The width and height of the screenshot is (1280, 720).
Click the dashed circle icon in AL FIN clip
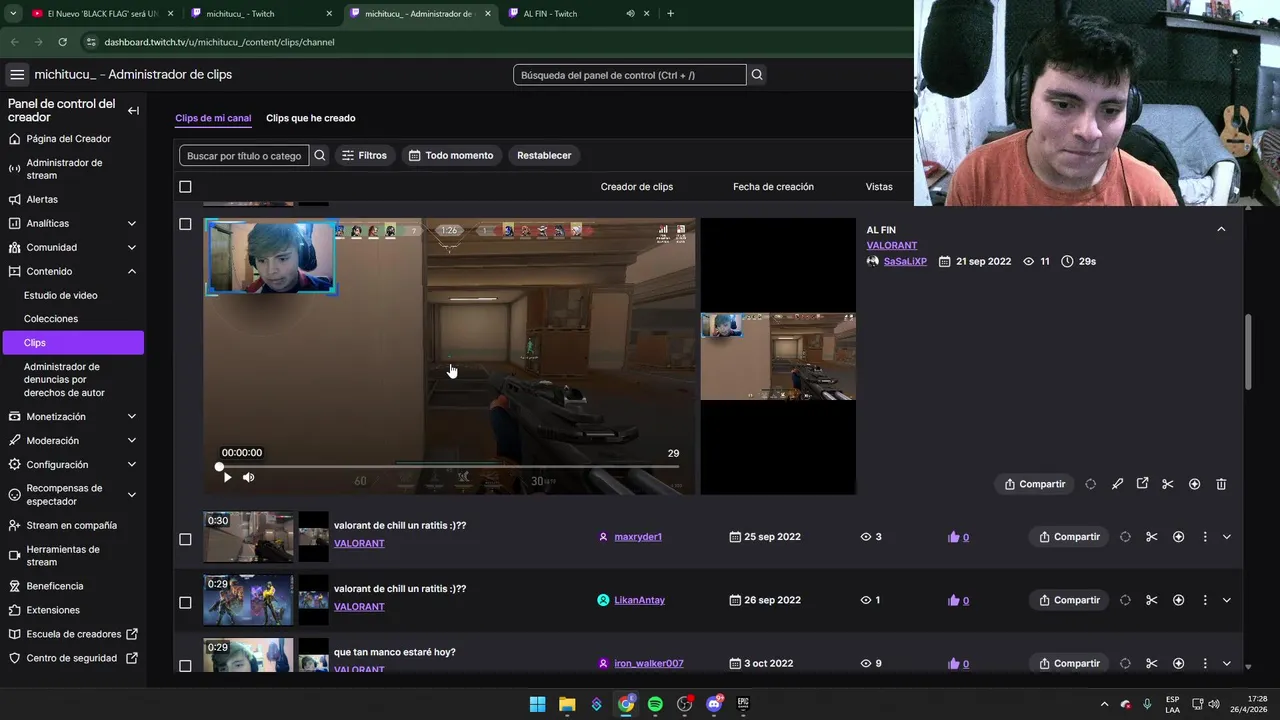tap(1090, 484)
